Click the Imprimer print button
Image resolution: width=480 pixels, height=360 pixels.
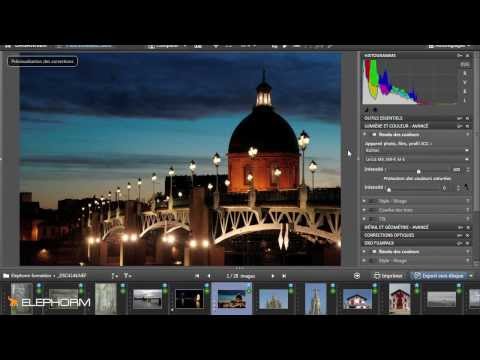point(388,276)
